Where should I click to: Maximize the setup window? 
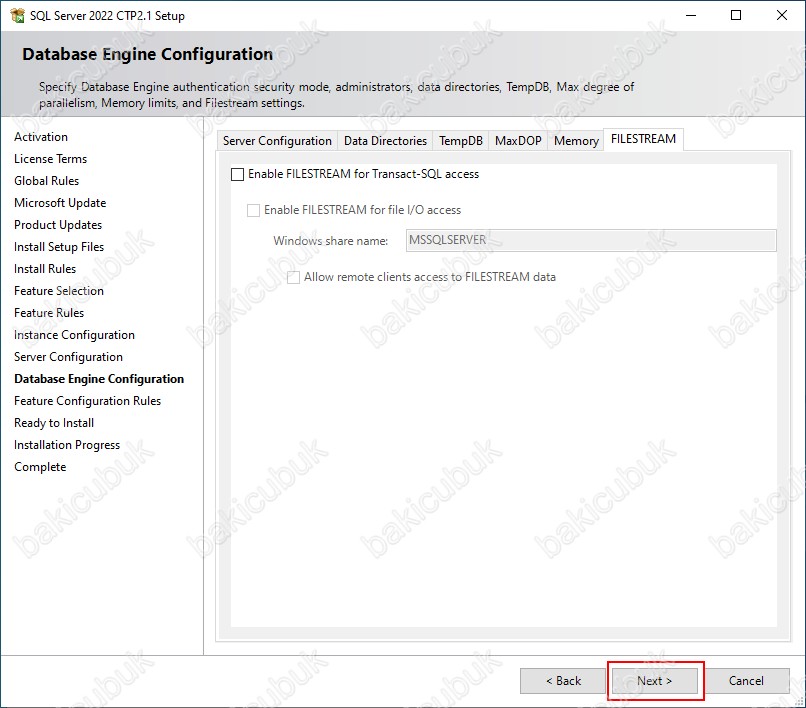(x=736, y=16)
